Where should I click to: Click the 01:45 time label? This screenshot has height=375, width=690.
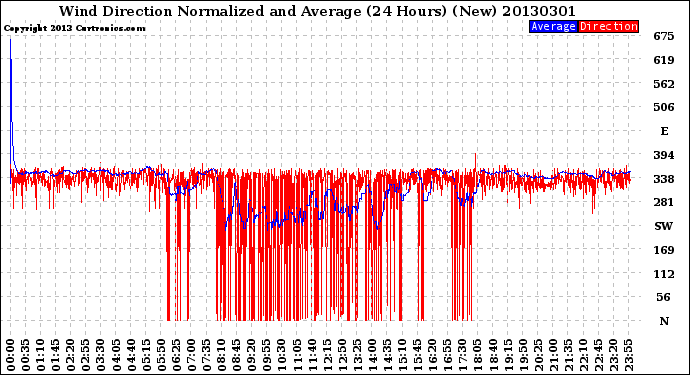pyautogui.click(x=56, y=355)
